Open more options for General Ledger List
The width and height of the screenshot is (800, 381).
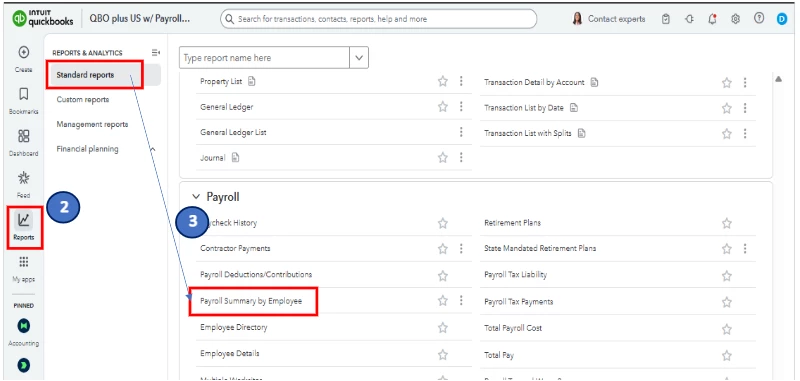461,133
